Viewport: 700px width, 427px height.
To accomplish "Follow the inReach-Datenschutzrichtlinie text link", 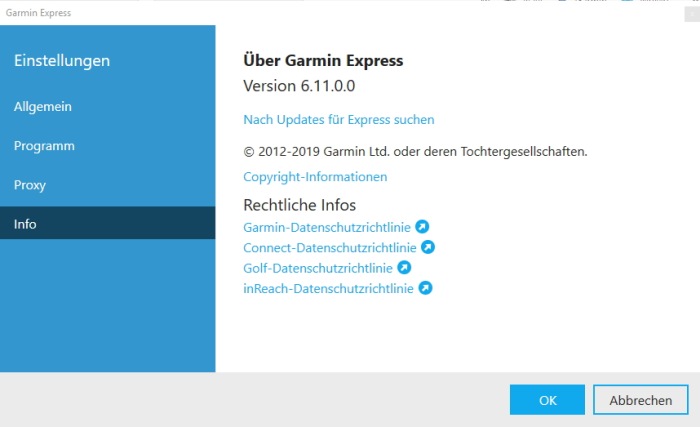I will pos(328,288).
